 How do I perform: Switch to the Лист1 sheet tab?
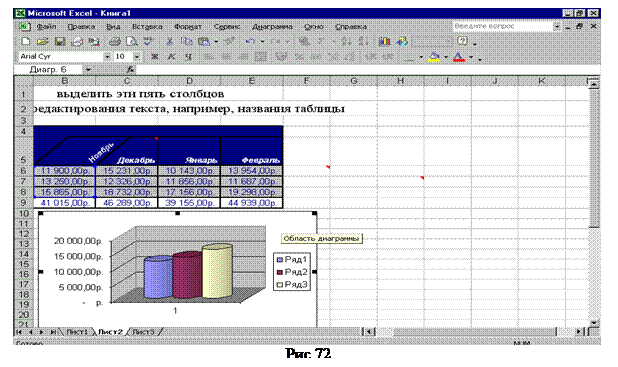(x=76, y=332)
